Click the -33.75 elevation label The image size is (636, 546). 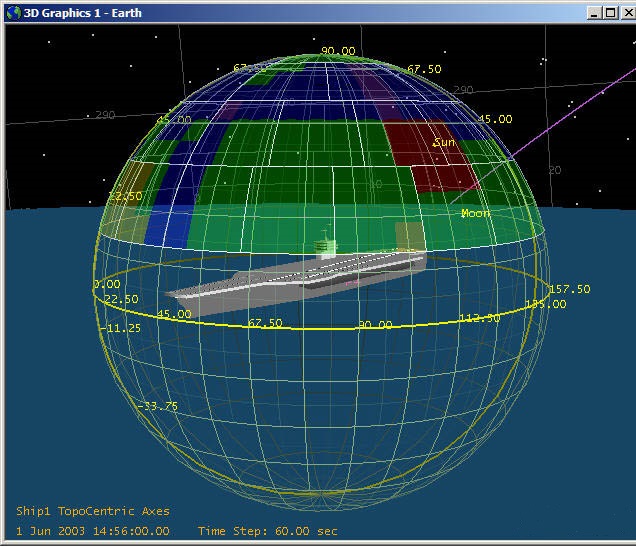click(158, 406)
